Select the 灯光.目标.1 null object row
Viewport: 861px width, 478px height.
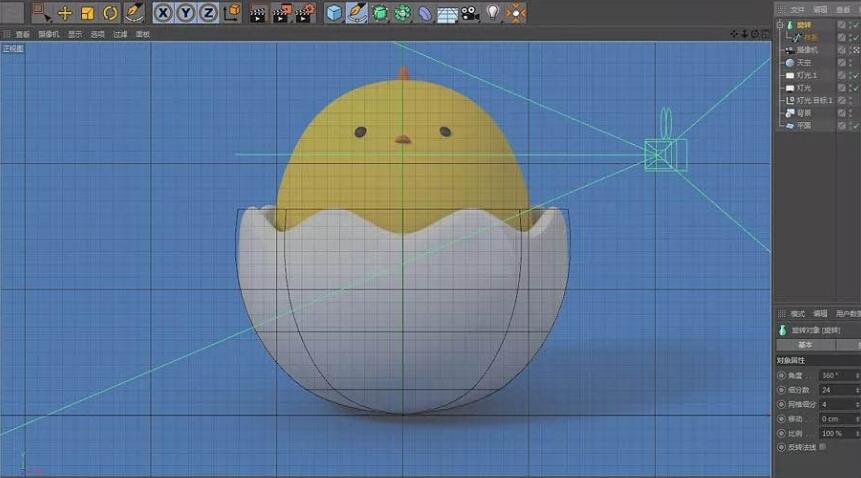[x=814, y=100]
